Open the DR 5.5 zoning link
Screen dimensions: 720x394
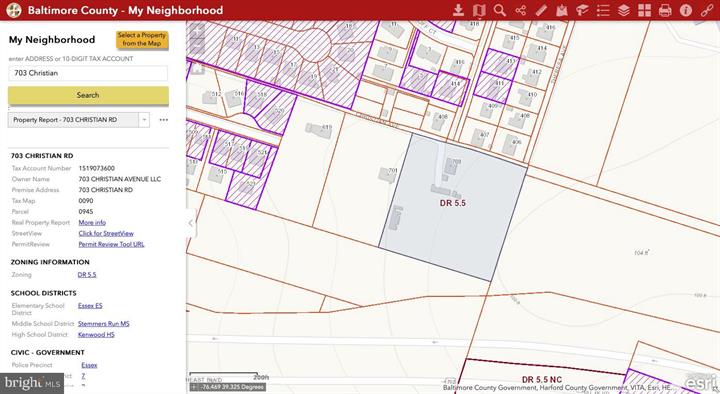(x=87, y=275)
